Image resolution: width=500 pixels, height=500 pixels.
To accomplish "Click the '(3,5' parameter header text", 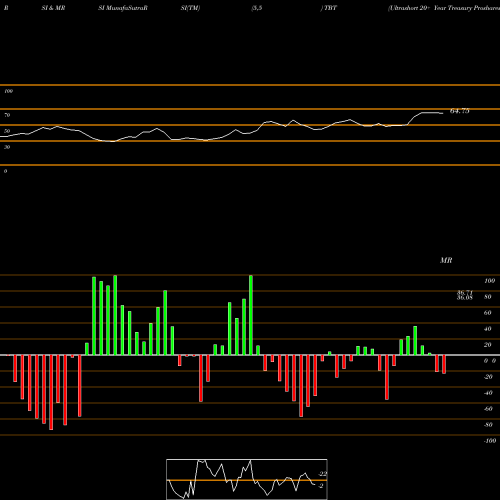I will [x=257, y=8].
